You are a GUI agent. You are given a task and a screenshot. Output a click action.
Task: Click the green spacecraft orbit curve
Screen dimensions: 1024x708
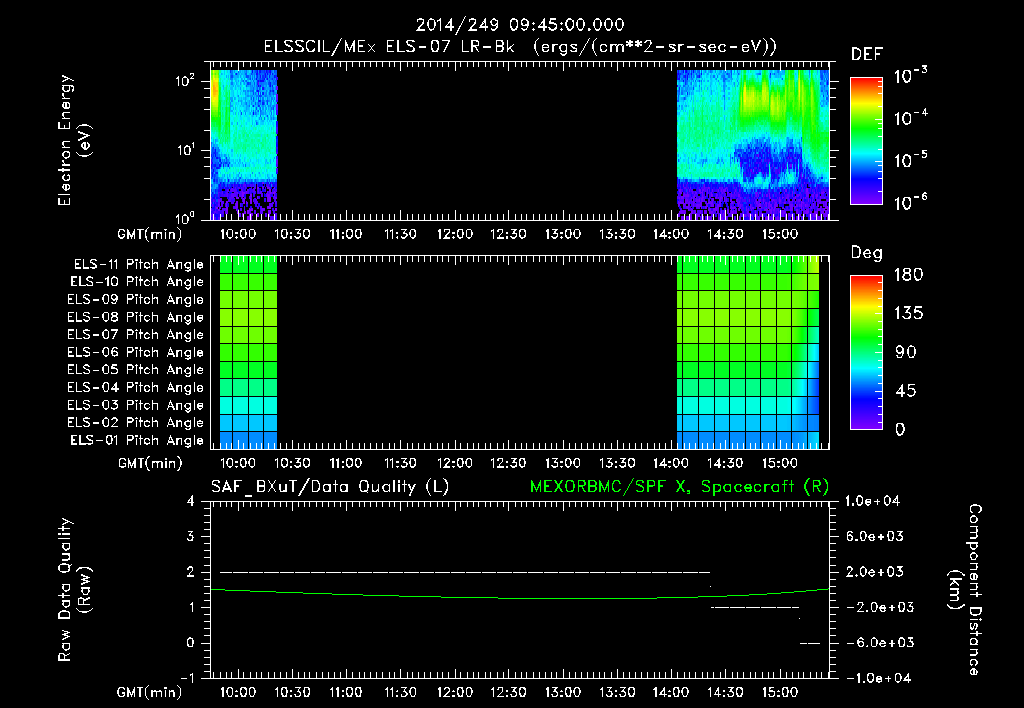click(x=520, y=598)
